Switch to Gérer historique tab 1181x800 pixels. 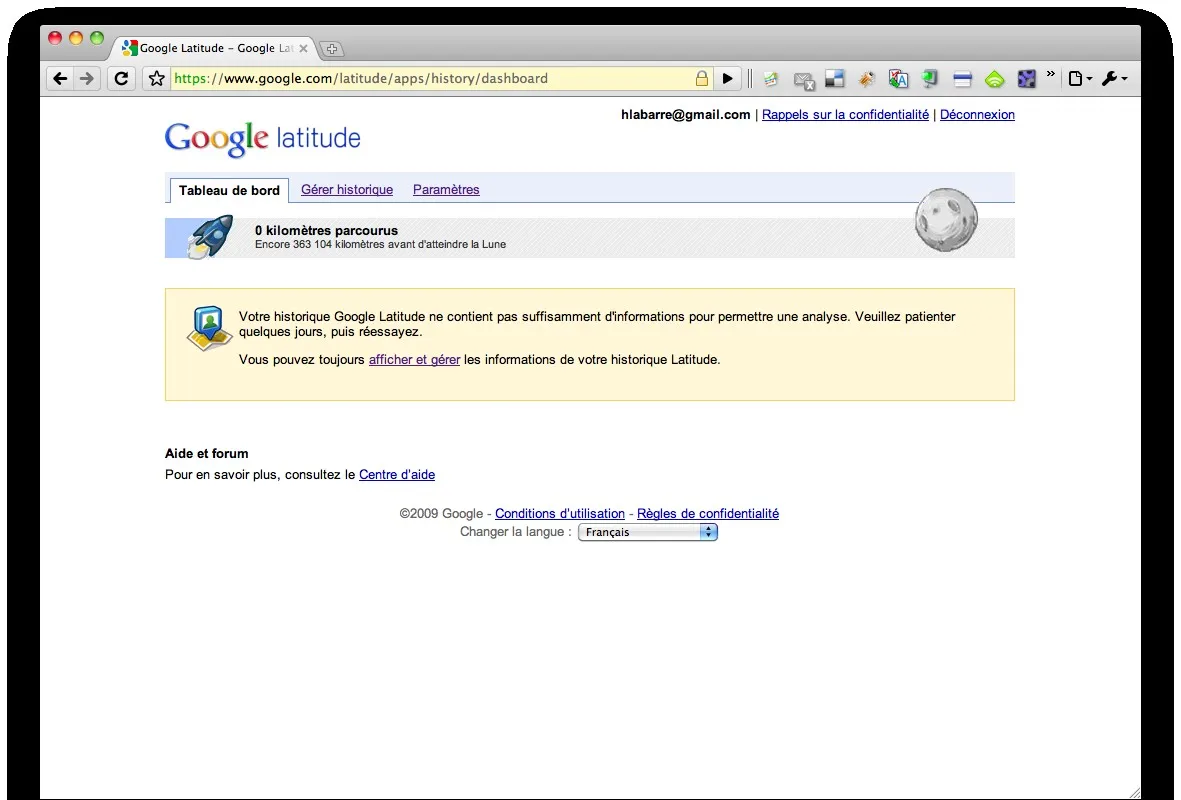(346, 190)
